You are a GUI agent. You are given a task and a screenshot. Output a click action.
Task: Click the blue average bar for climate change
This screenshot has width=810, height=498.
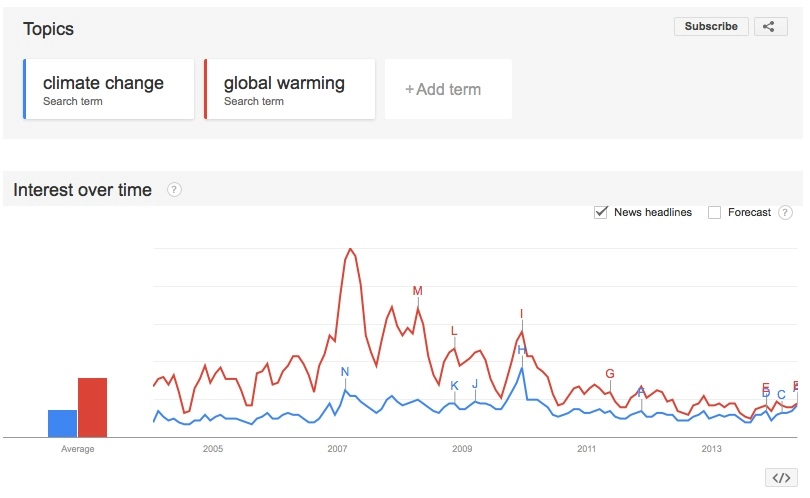coord(62,423)
